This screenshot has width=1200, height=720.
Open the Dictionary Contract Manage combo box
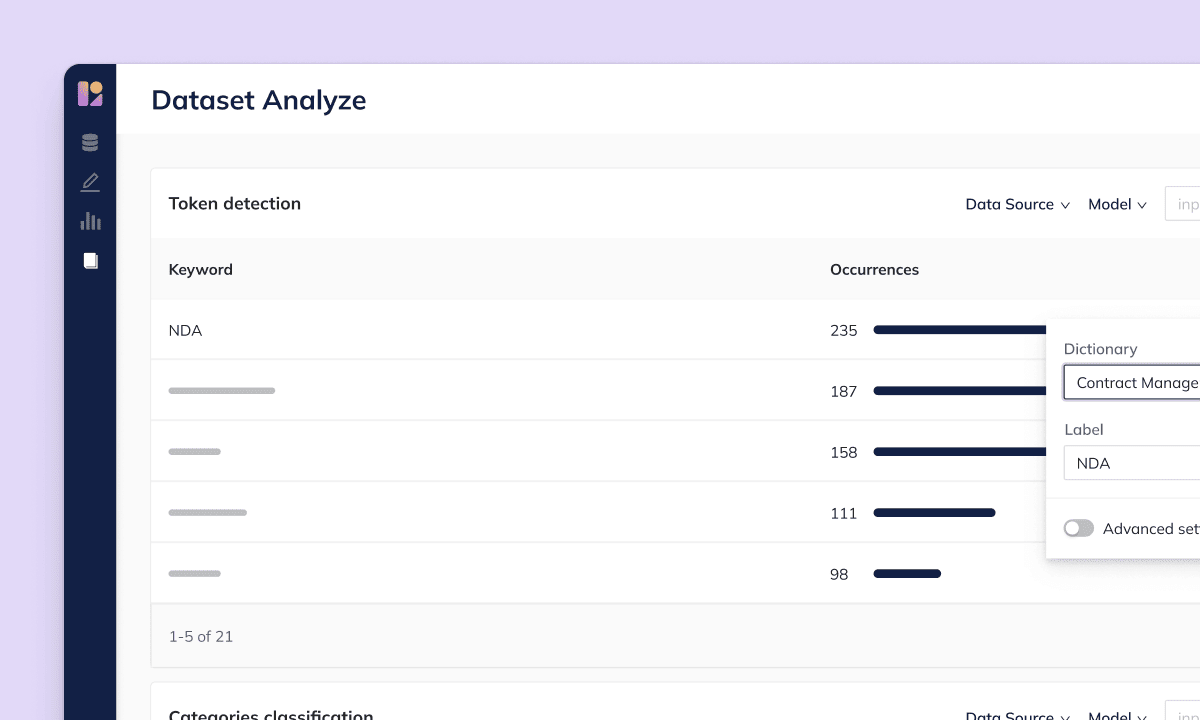(x=1132, y=382)
